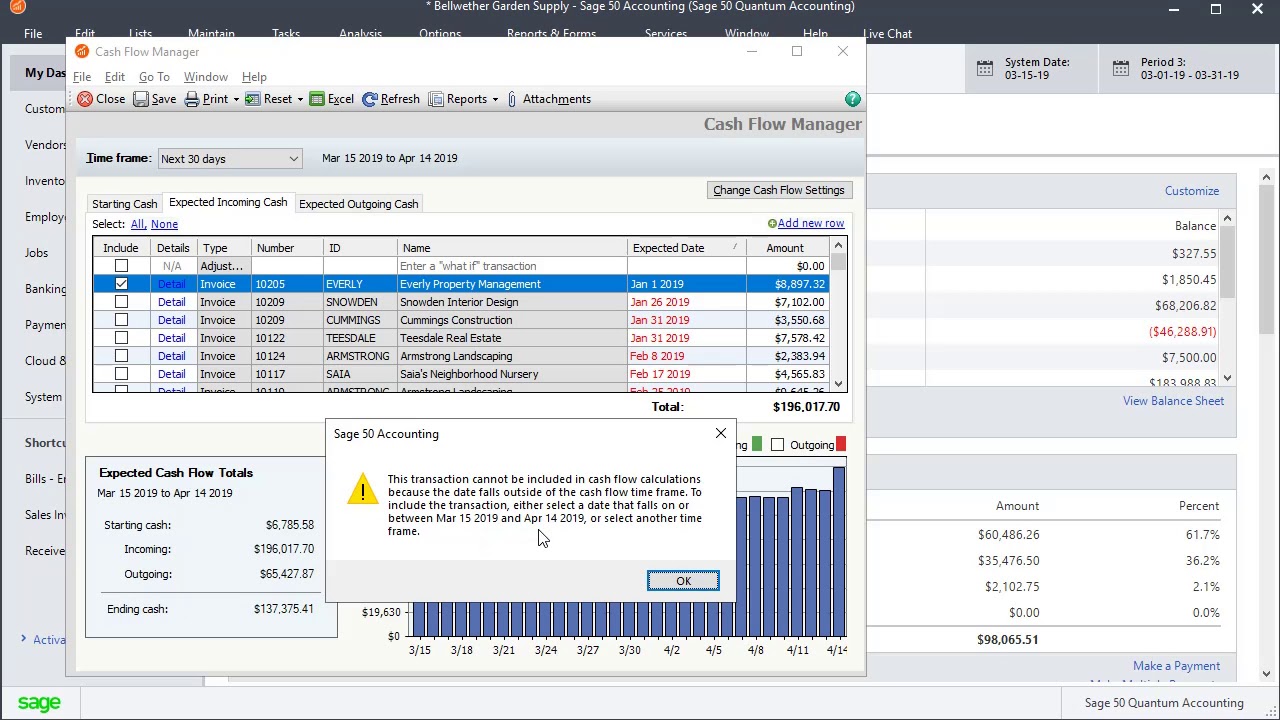Toggle the Outgoing chart checkbox

777,445
